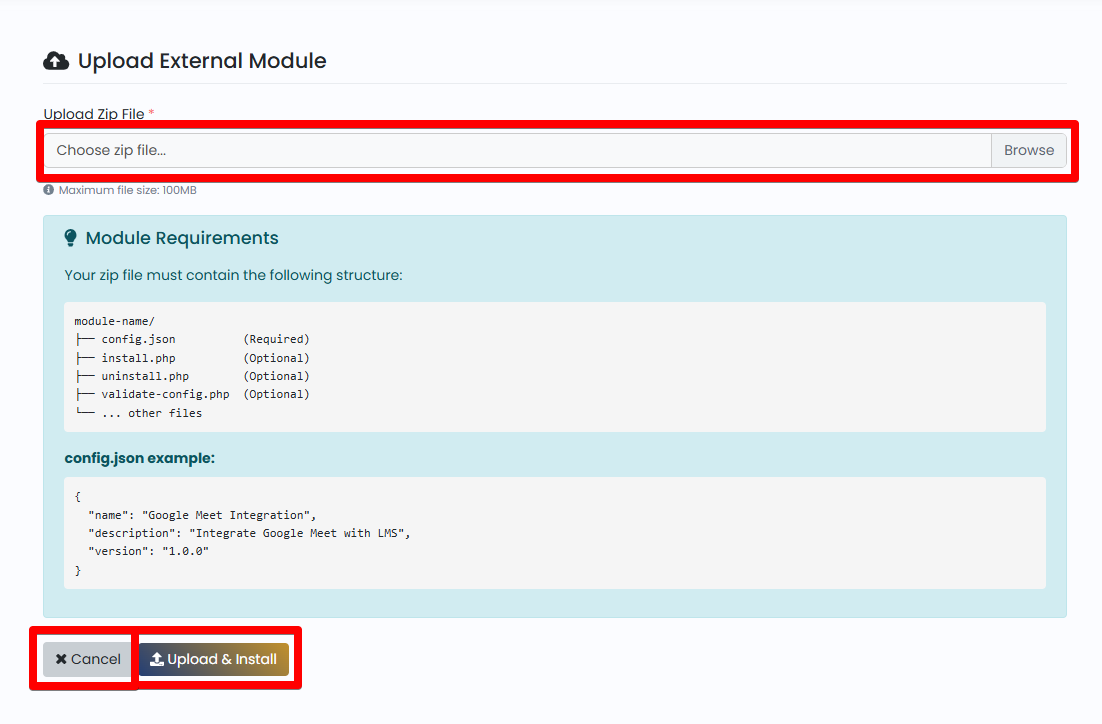
Task: Click the uninstall.php entry in the structure
Action: tap(145, 376)
